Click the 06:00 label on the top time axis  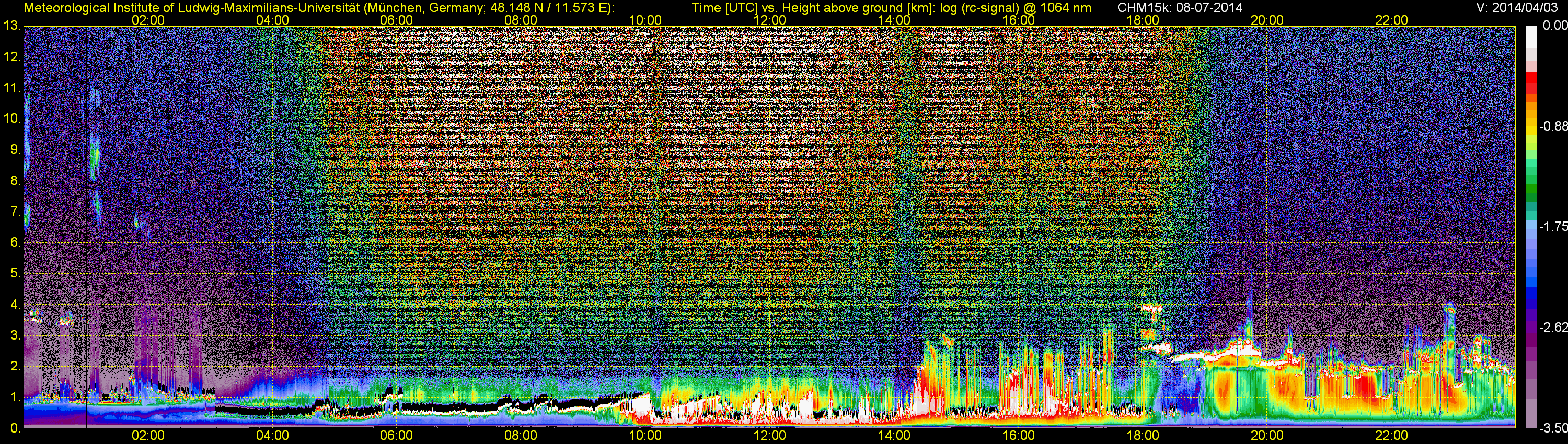click(x=396, y=20)
